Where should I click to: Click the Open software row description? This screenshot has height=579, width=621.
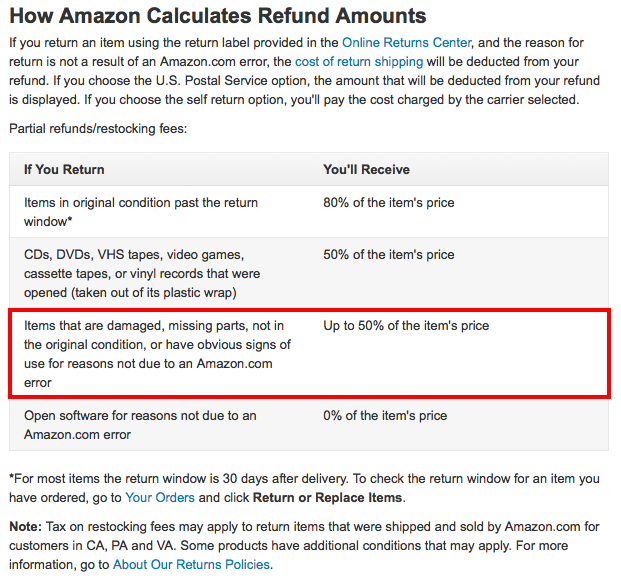(x=140, y=425)
